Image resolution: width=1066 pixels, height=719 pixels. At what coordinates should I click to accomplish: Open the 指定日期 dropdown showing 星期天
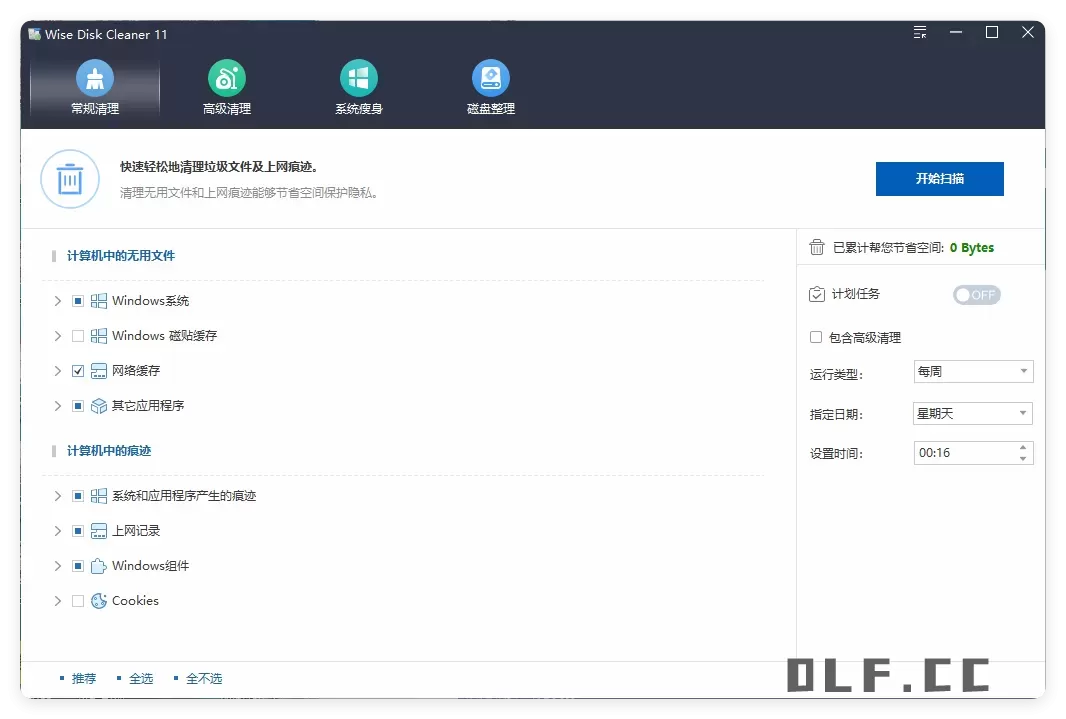click(1025, 412)
